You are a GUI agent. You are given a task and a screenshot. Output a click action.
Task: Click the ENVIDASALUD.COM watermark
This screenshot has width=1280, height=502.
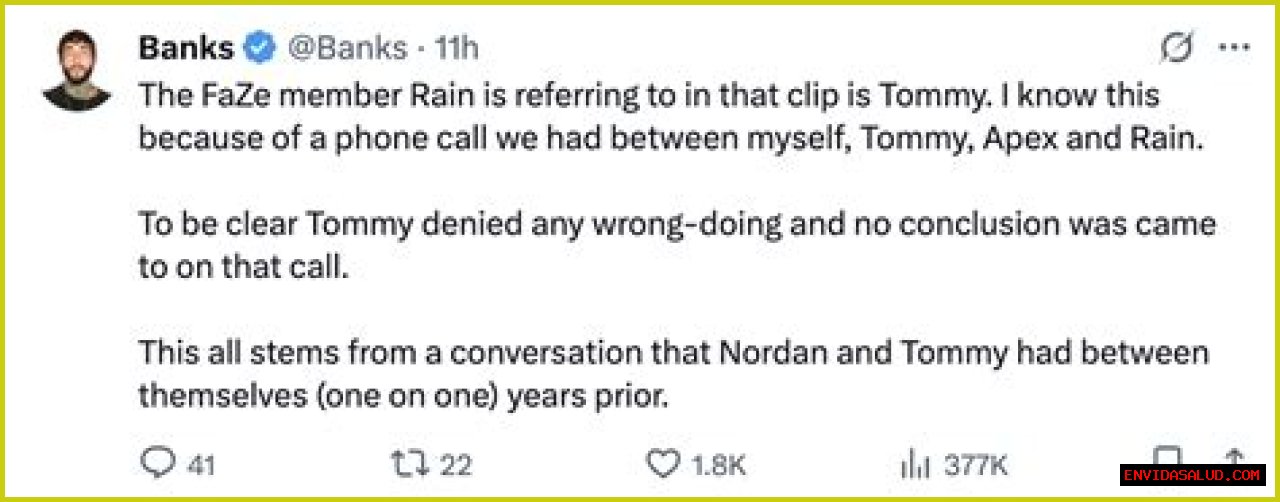point(1192,475)
